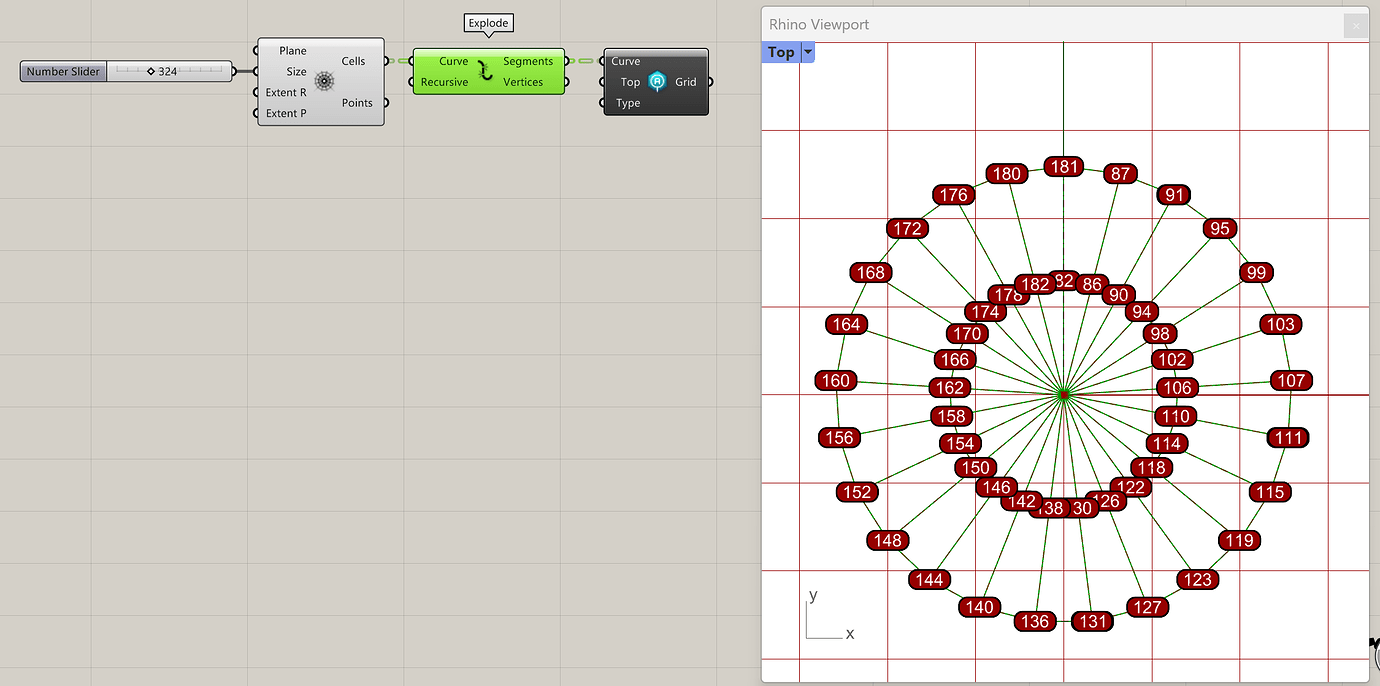The width and height of the screenshot is (1380, 686).
Task: Click the Cells output parameter
Action: [x=353, y=61]
